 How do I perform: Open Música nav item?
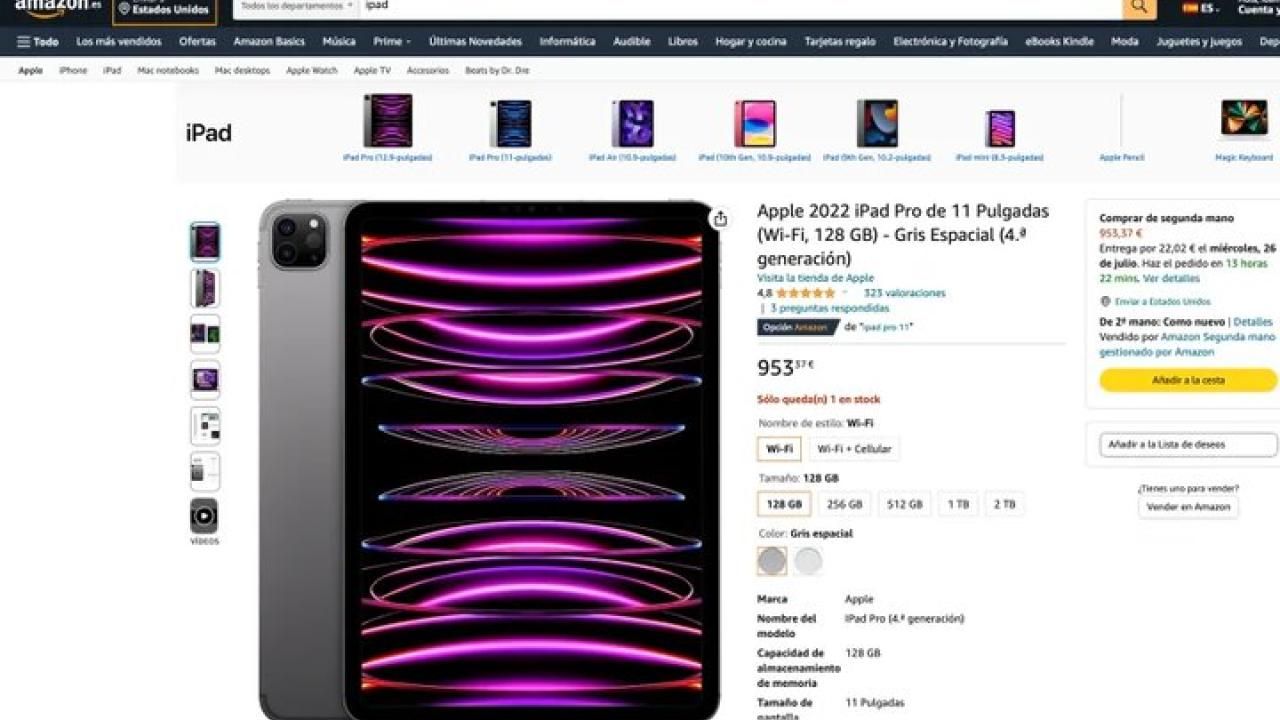[x=339, y=42]
